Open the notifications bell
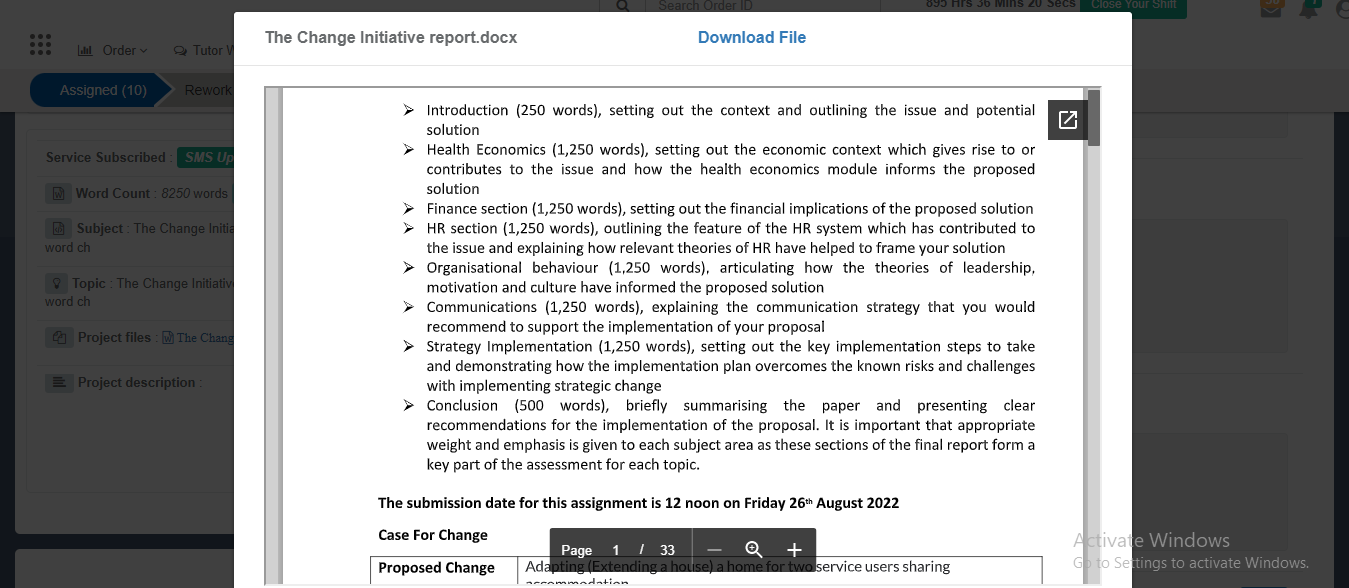 [x=1308, y=10]
